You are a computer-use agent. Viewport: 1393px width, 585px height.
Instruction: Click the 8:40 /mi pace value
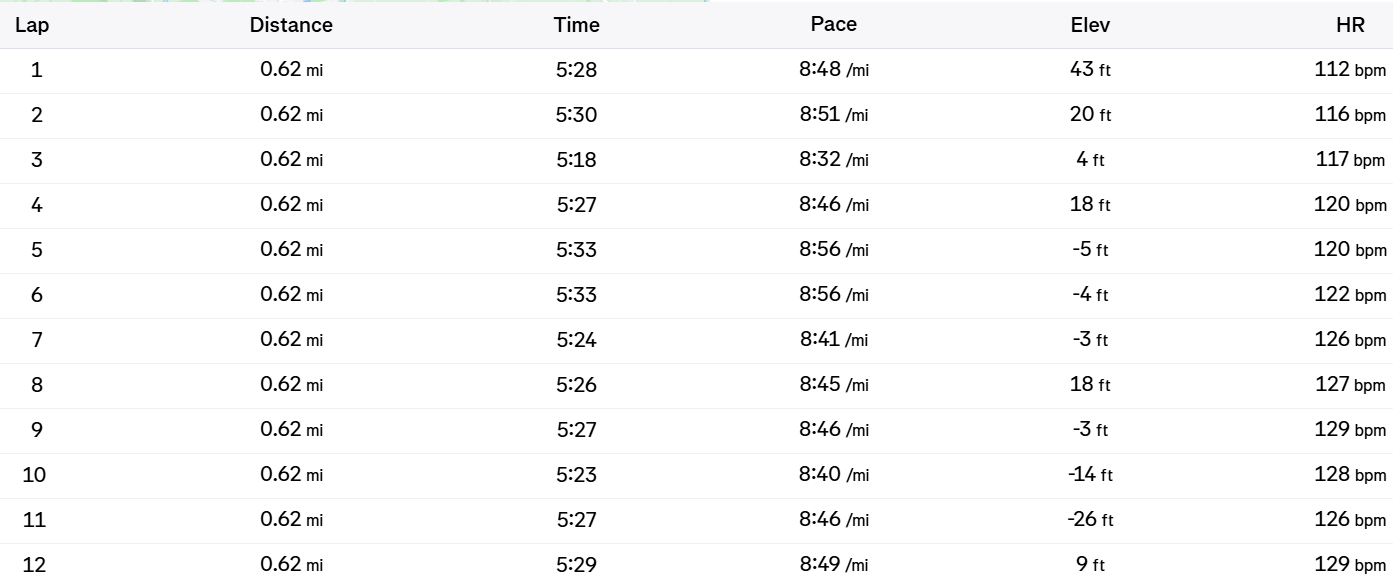[x=834, y=474]
